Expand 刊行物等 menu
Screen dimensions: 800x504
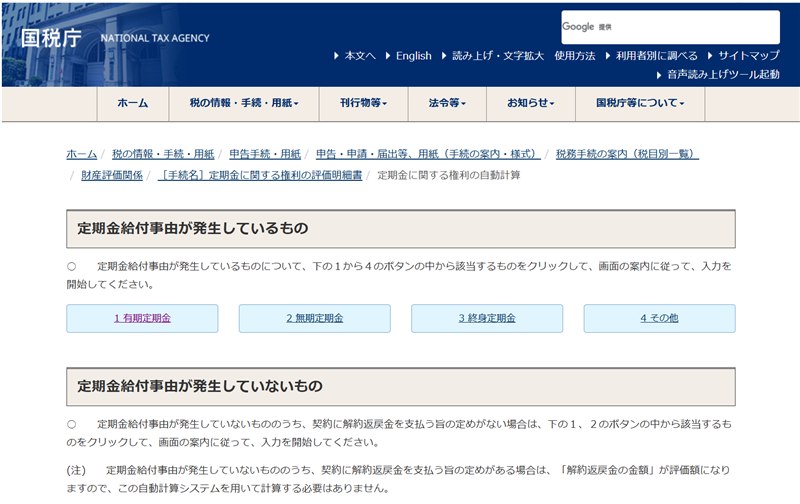[x=363, y=104]
